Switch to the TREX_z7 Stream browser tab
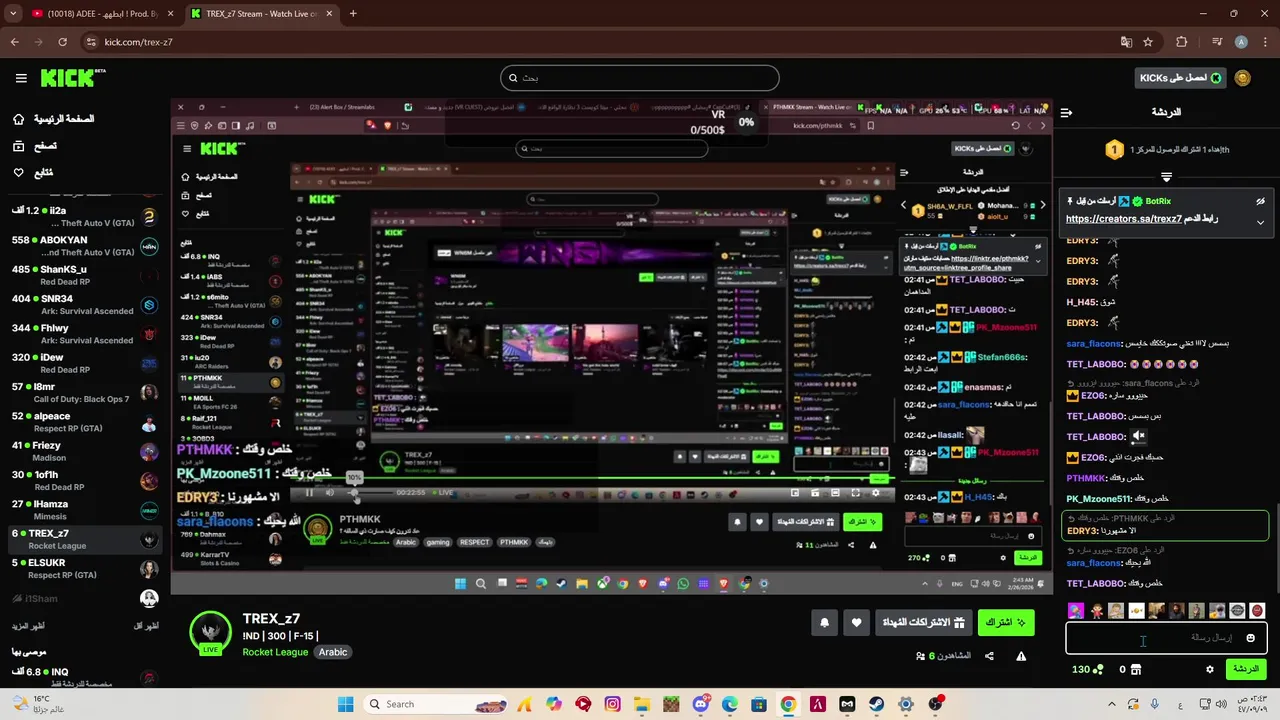1280x720 pixels. coord(260,14)
